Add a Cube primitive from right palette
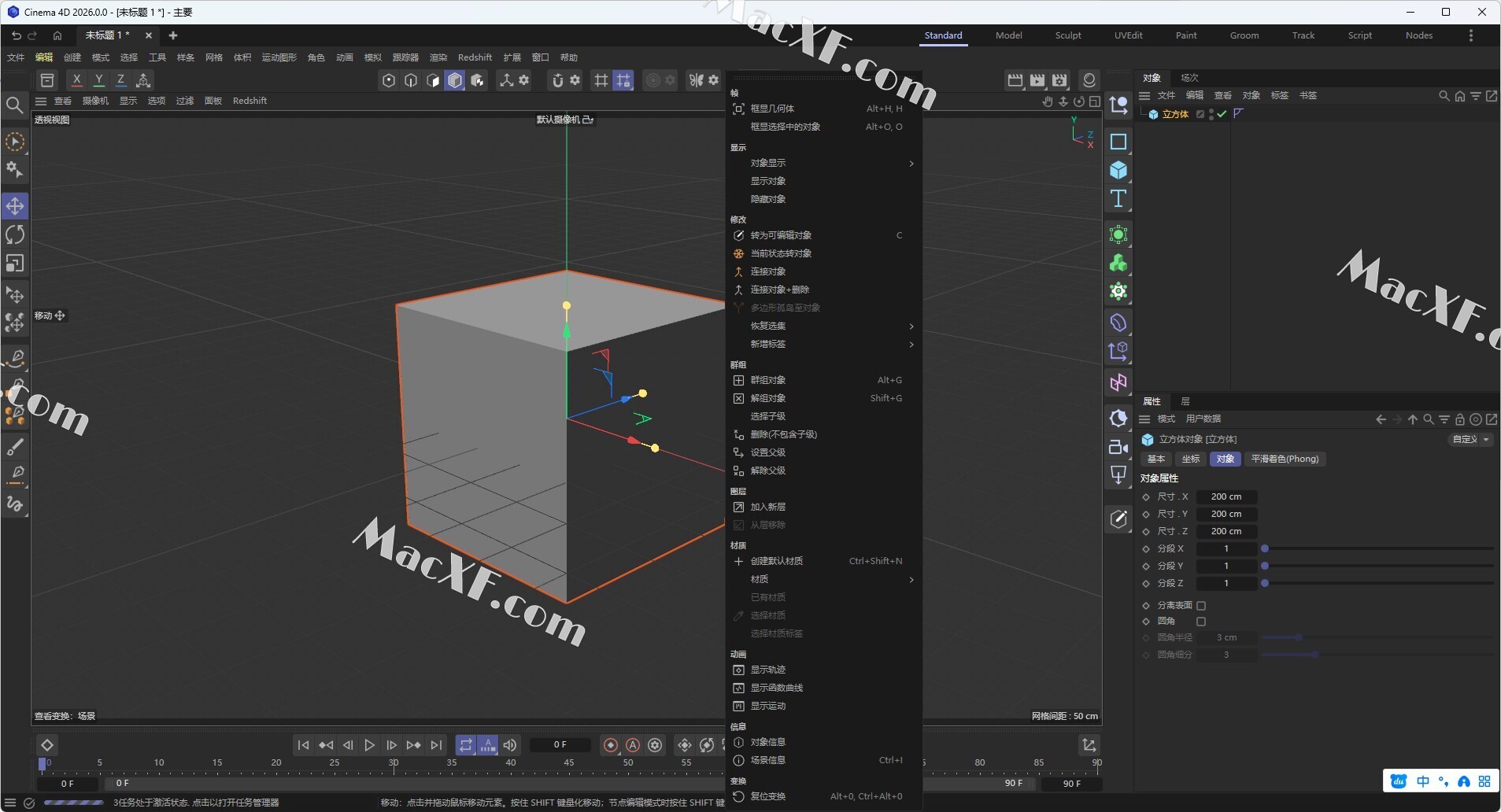This screenshot has height=812, width=1501. [x=1118, y=170]
